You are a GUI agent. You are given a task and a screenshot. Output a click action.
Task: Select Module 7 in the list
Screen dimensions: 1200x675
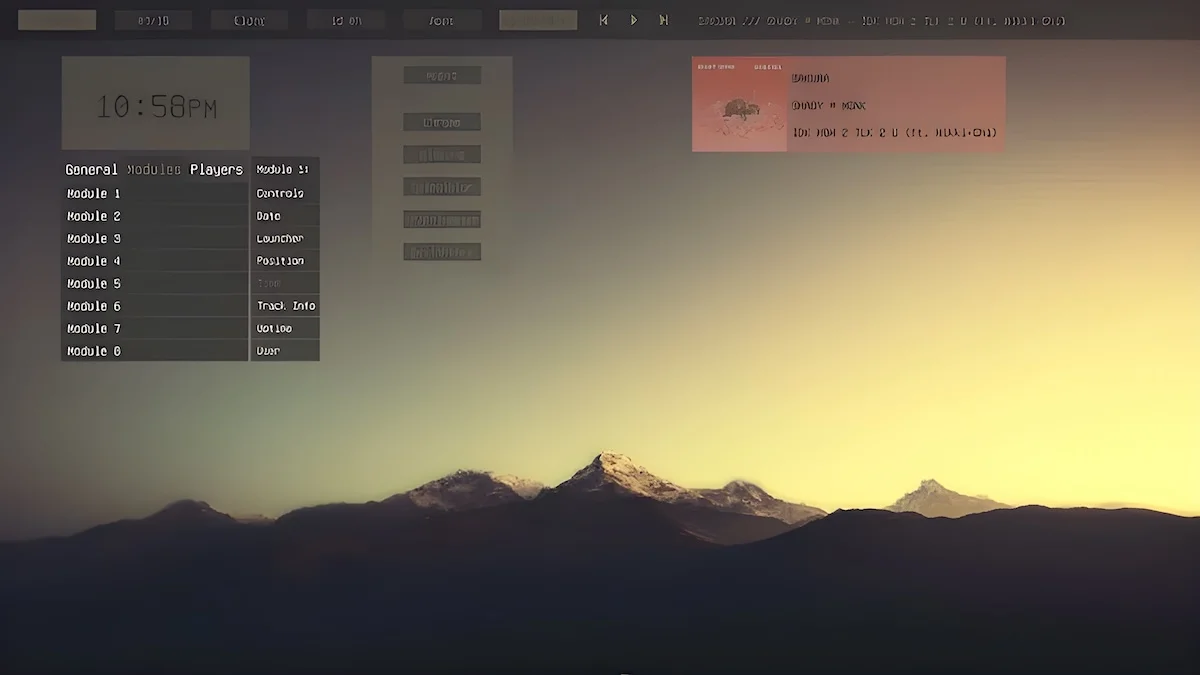click(155, 329)
